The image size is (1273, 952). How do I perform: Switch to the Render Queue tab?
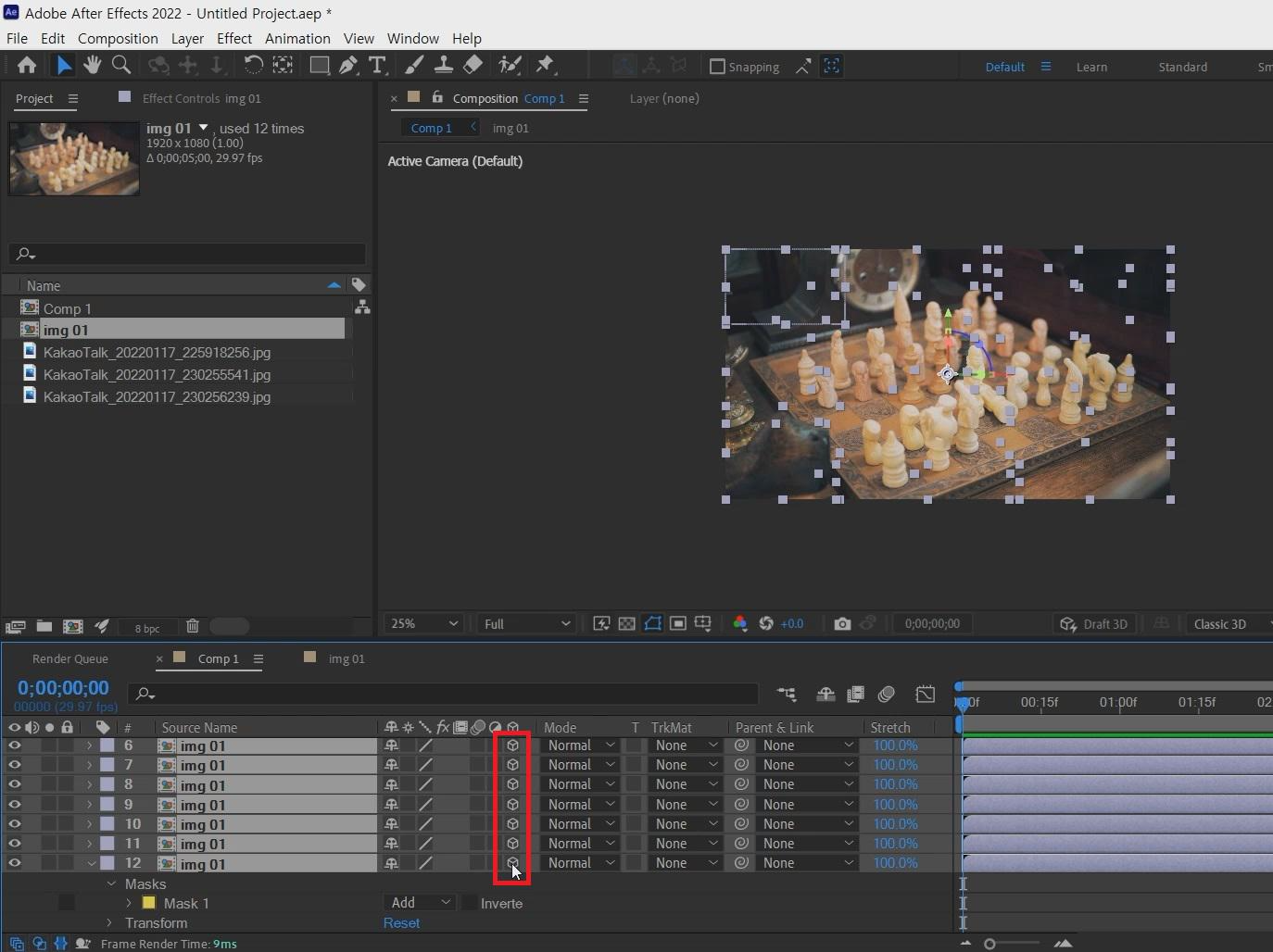point(70,658)
